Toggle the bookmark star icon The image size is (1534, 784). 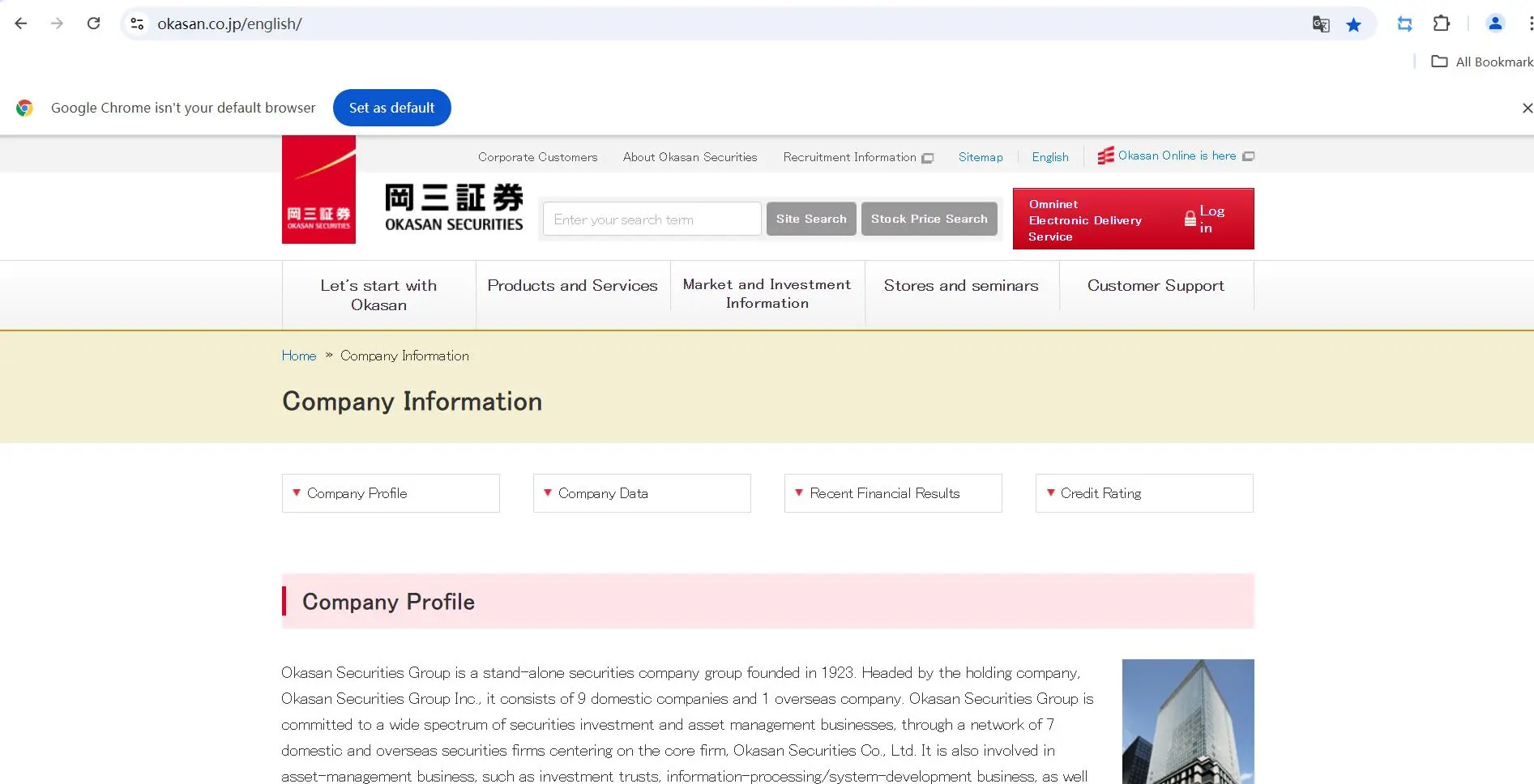(x=1353, y=24)
